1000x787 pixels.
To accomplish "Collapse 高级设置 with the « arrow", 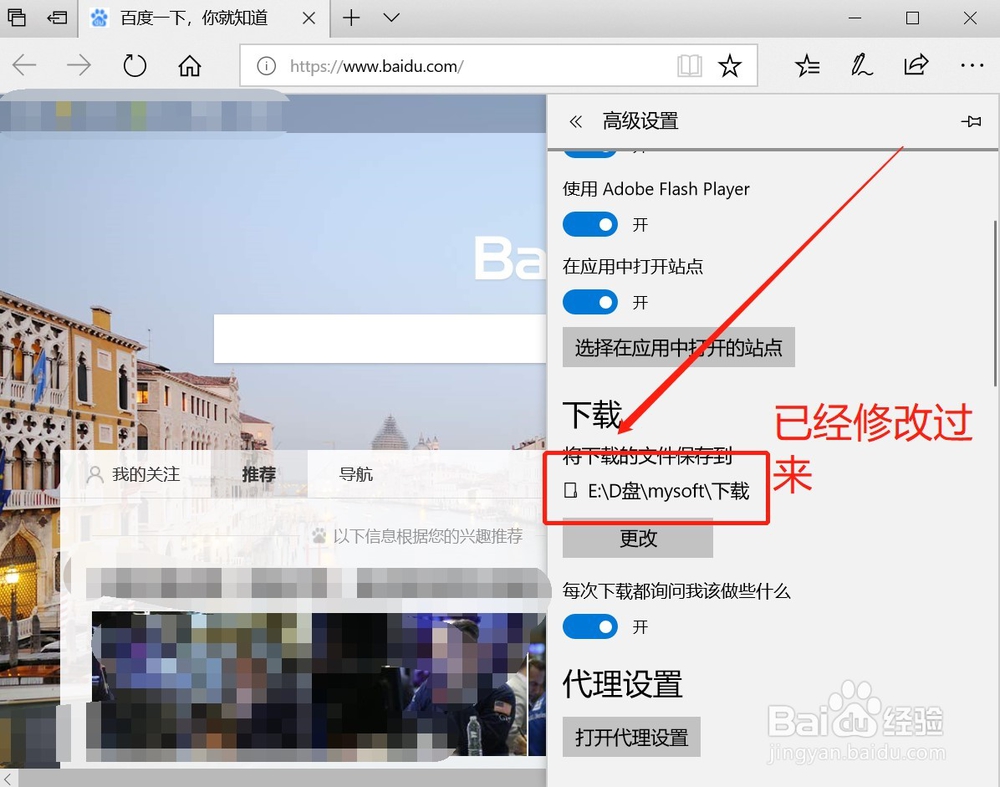I will click(576, 121).
